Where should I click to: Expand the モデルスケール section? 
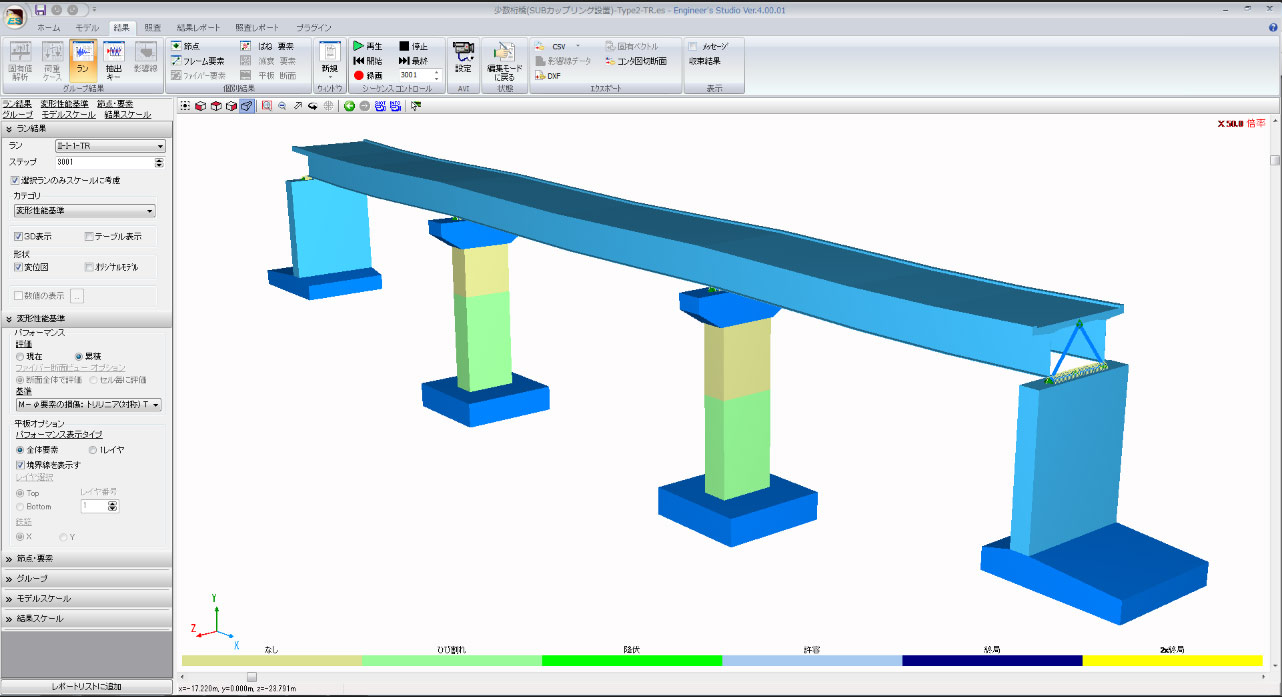click(x=86, y=599)
